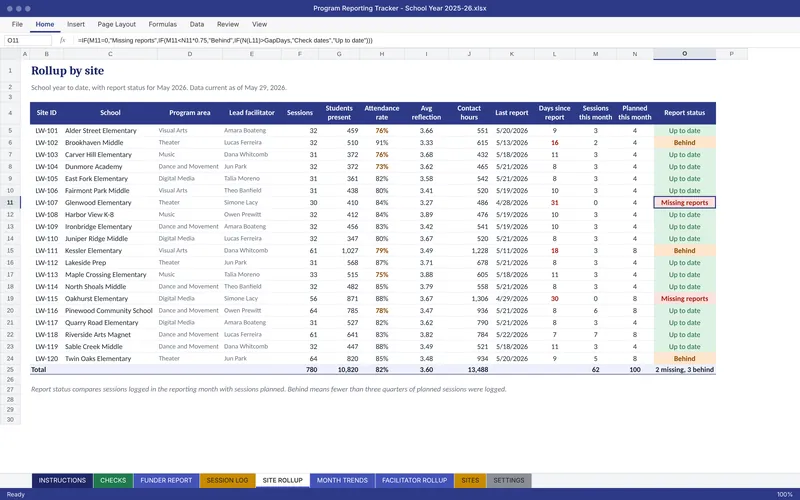Click the 73% attendance for Dunmore Academy

(x=382, y=167)
